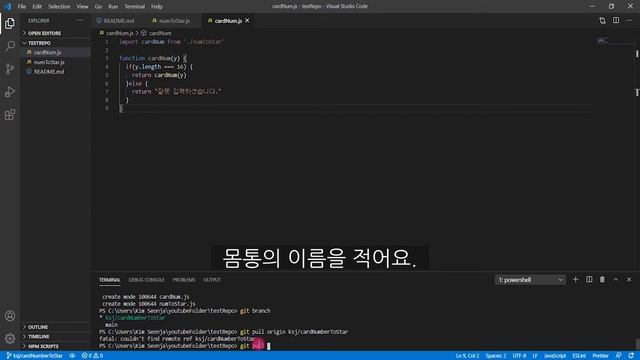Open the Selection menu
Image resolution: width=640 pixels, height=360 pixels.
point(59,7)
